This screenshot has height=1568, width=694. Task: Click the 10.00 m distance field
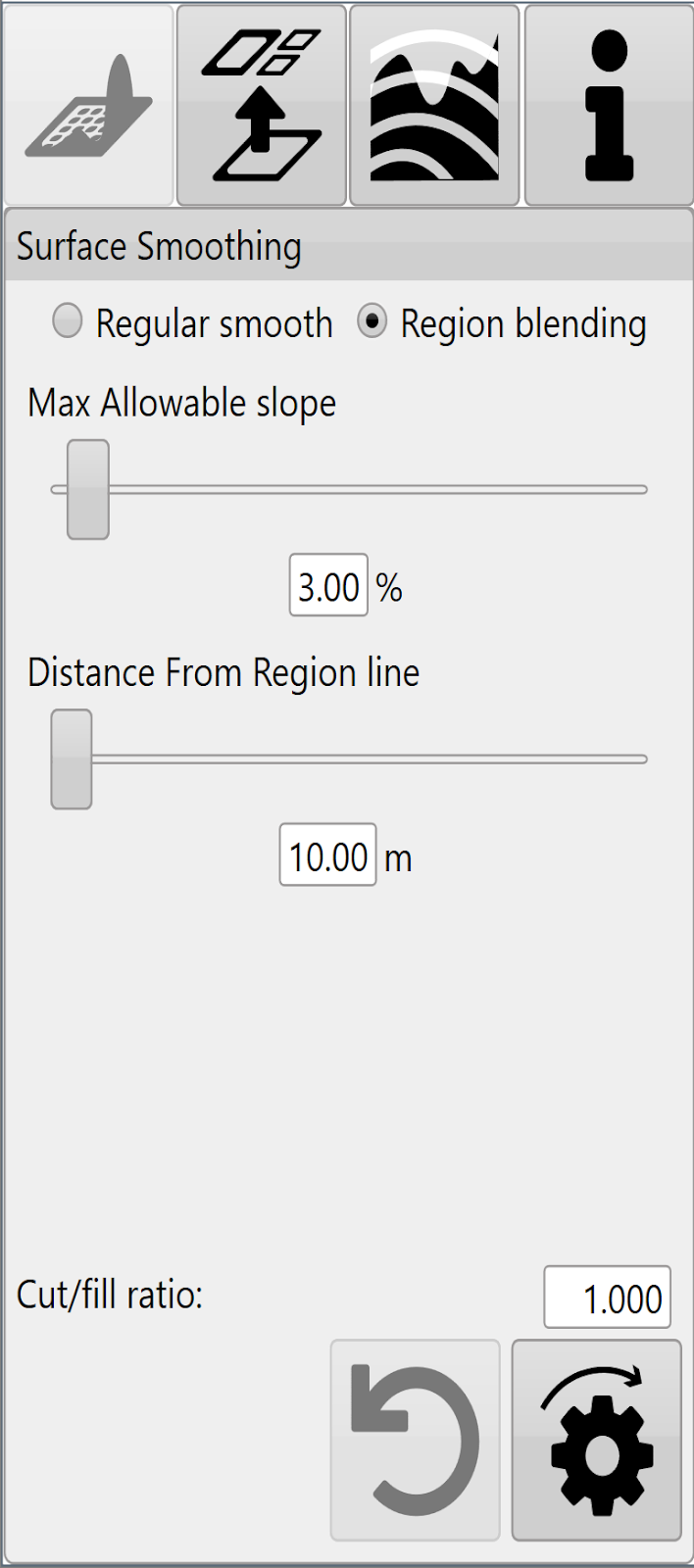coord(328,856)
